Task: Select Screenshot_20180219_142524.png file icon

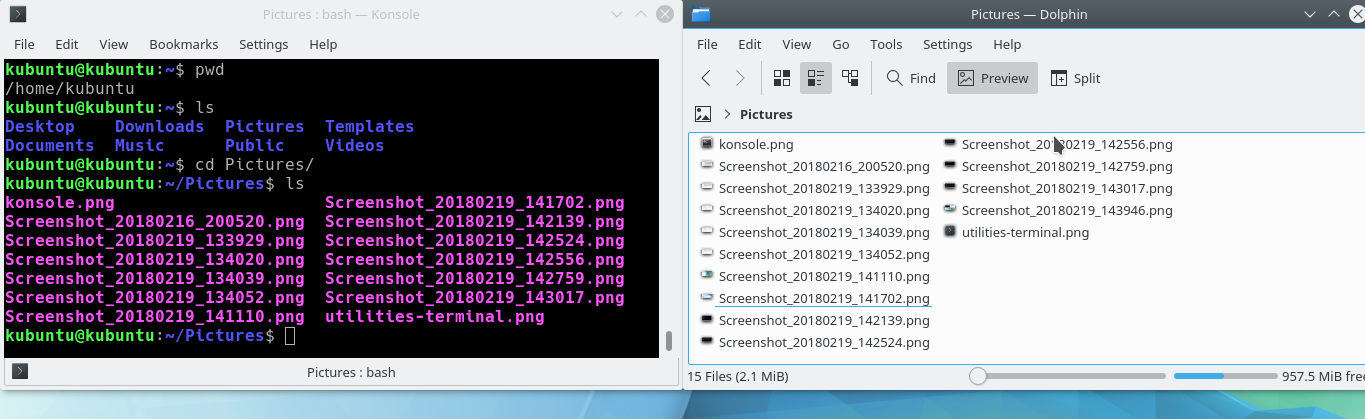Action: (x=707, y=342)
